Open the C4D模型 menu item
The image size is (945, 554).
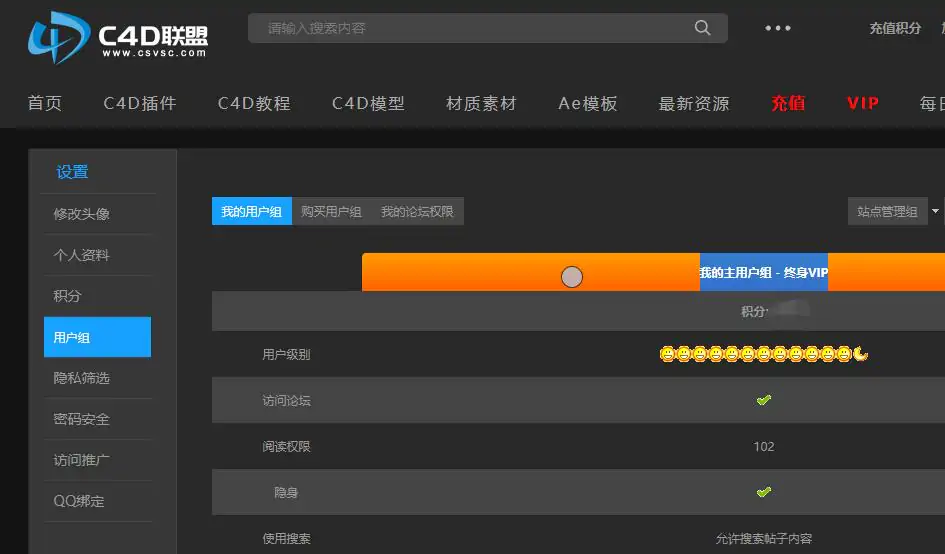(368, 103)
